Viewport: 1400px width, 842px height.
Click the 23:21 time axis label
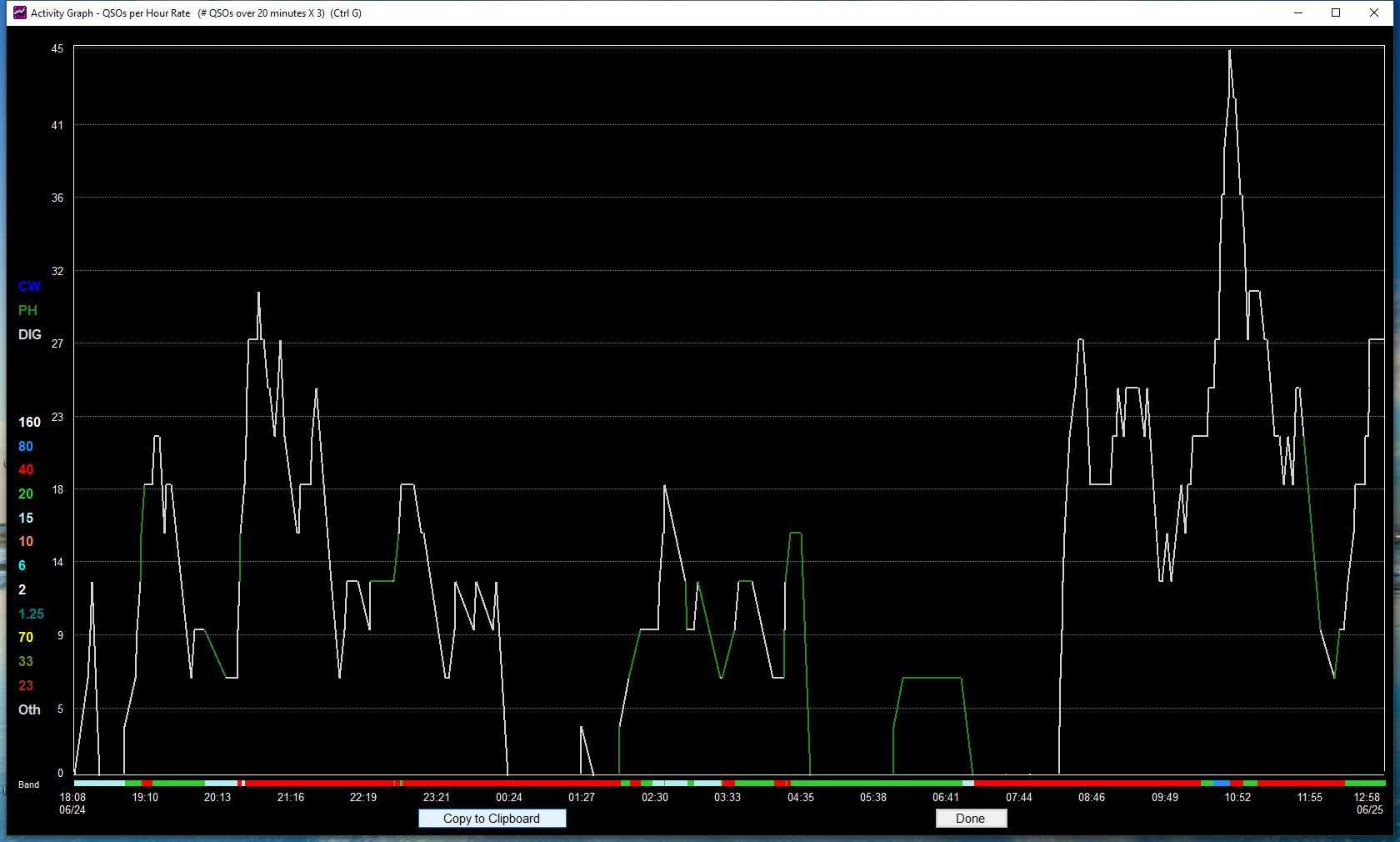(437, 798)
